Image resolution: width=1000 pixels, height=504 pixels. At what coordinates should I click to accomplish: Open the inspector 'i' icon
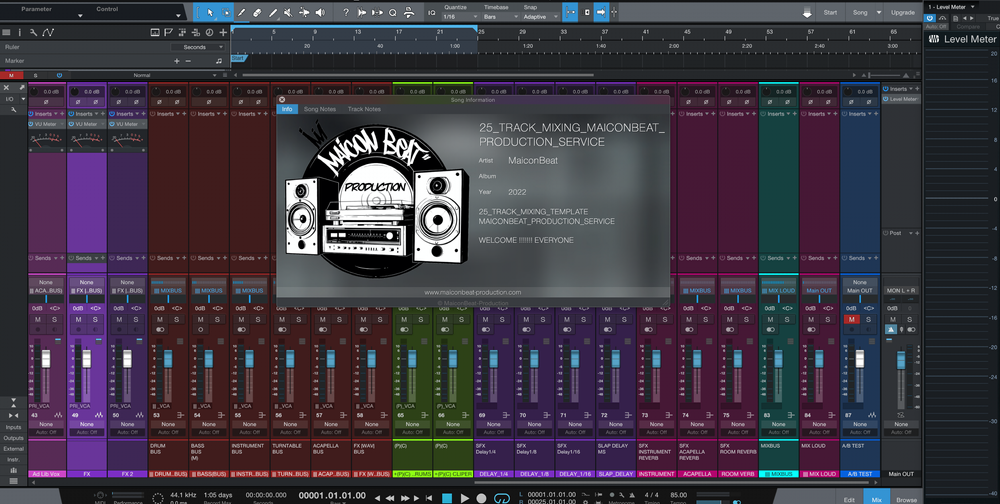point(19,32)
